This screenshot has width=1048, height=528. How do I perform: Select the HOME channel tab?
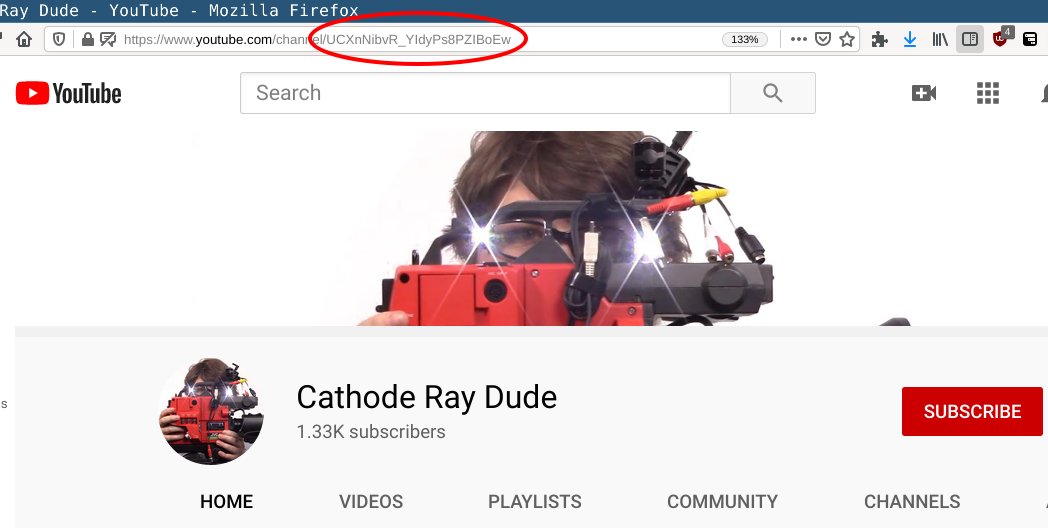click(x=227, y=501)
